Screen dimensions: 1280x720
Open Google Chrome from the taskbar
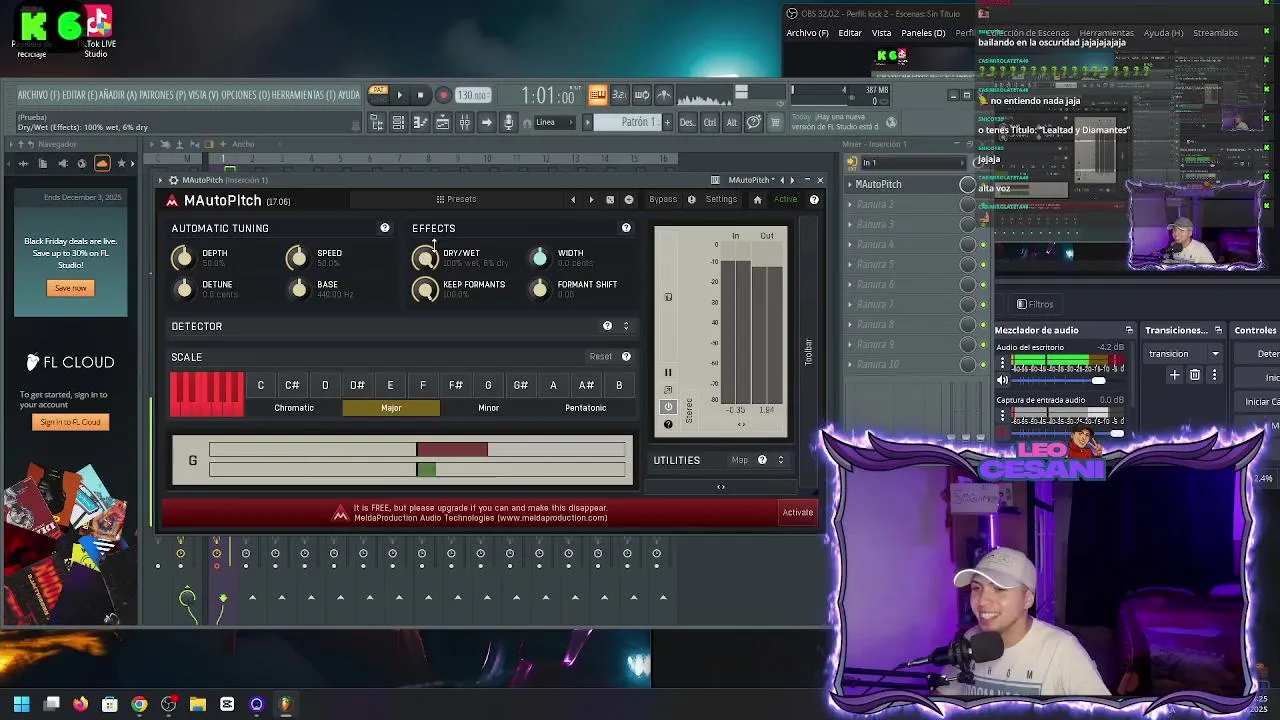[x=139, y=705]
